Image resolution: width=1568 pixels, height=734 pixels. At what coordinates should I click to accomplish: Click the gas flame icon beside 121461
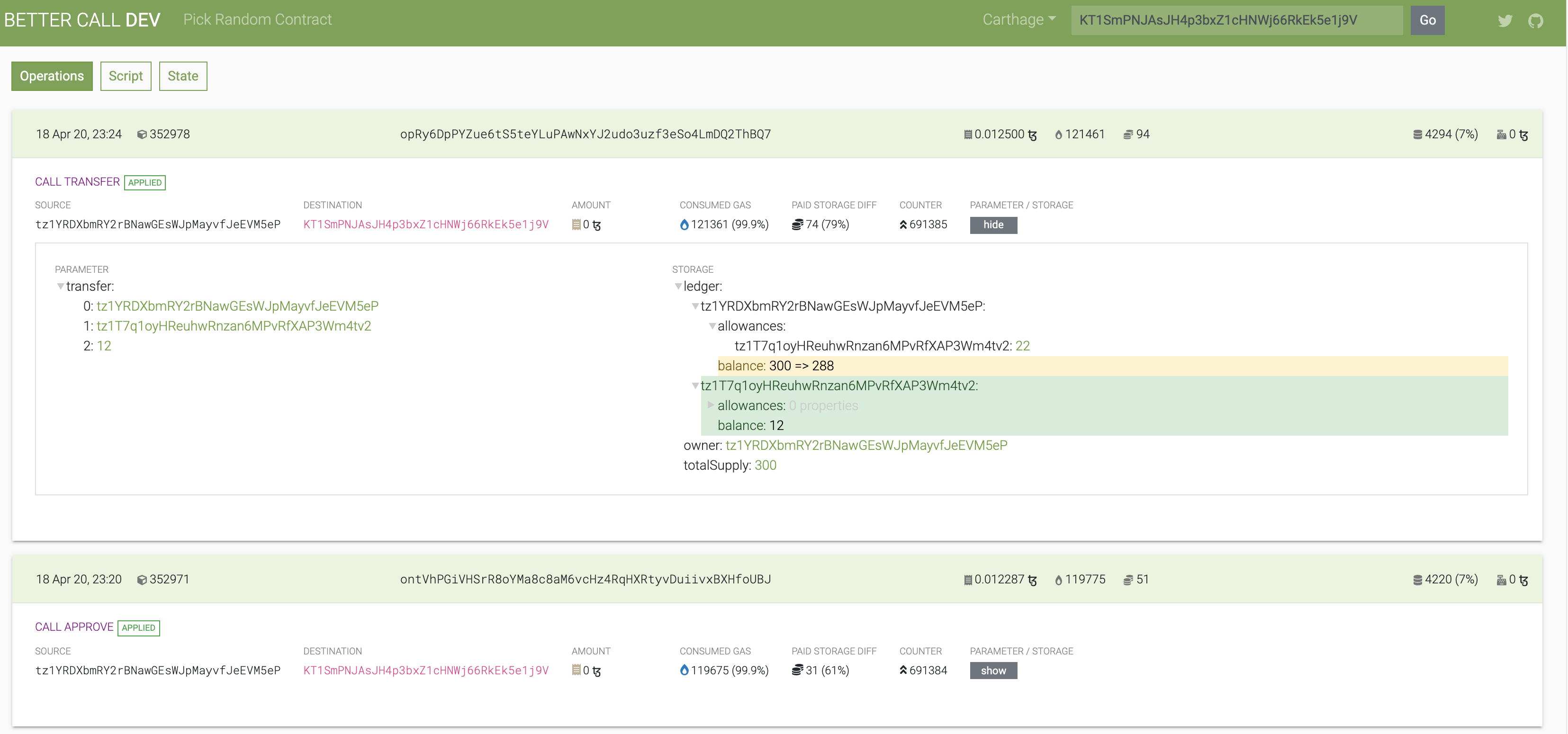coord(1059,134)
